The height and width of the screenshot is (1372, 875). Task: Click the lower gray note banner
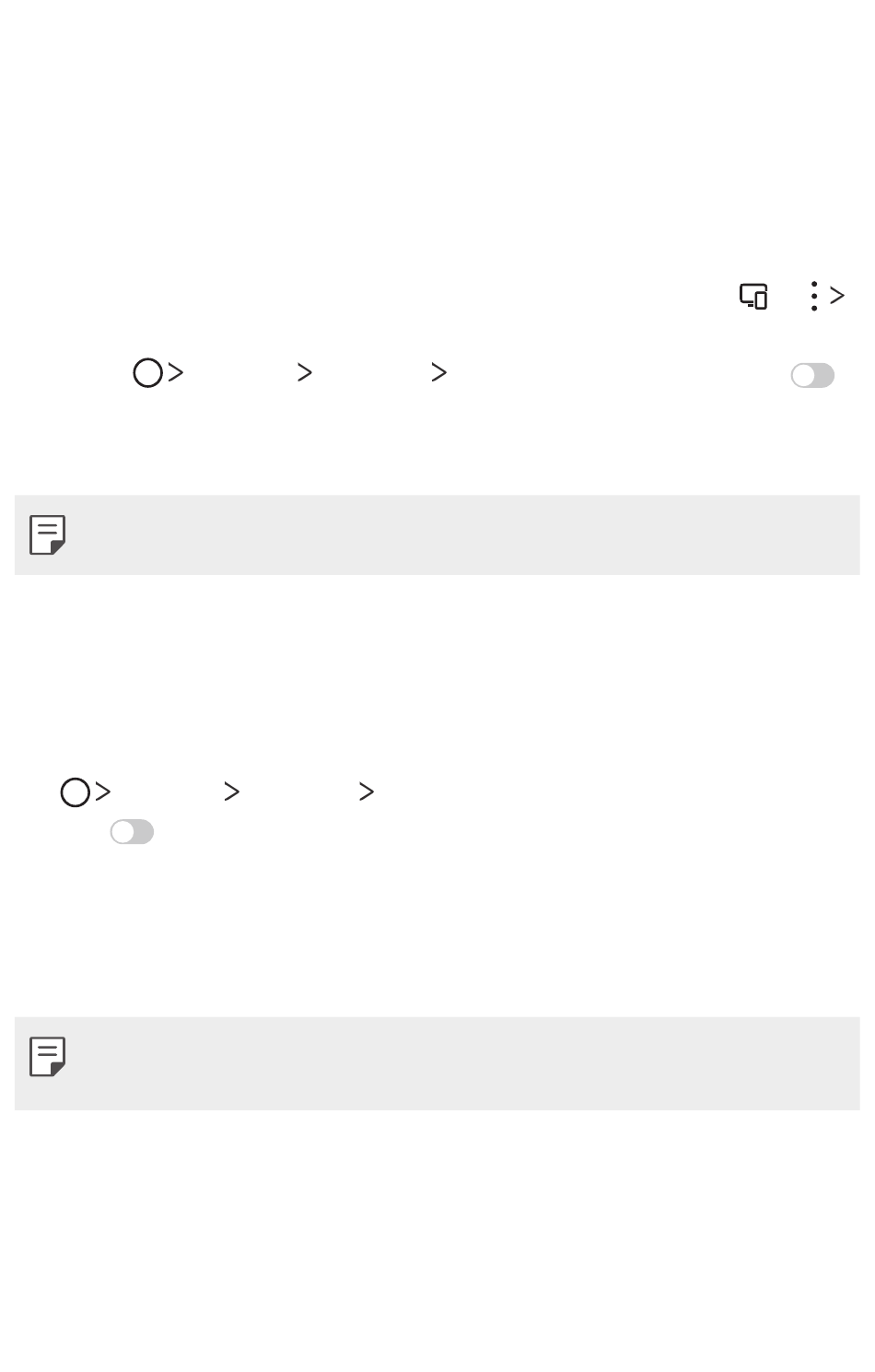coord(437,1063)
